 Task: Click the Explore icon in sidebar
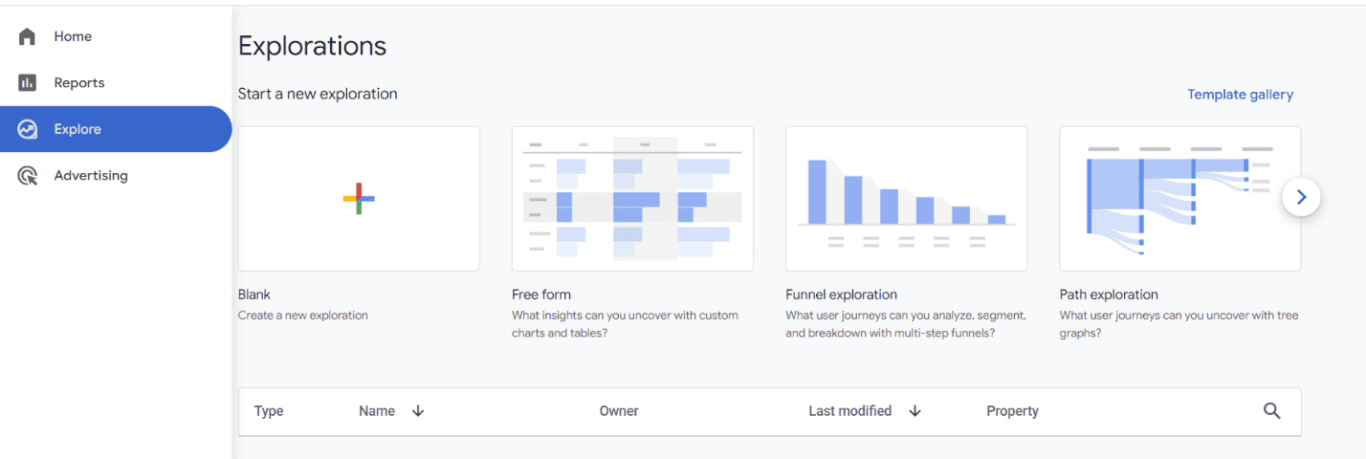pyautogui.click(x=27, y=129)
